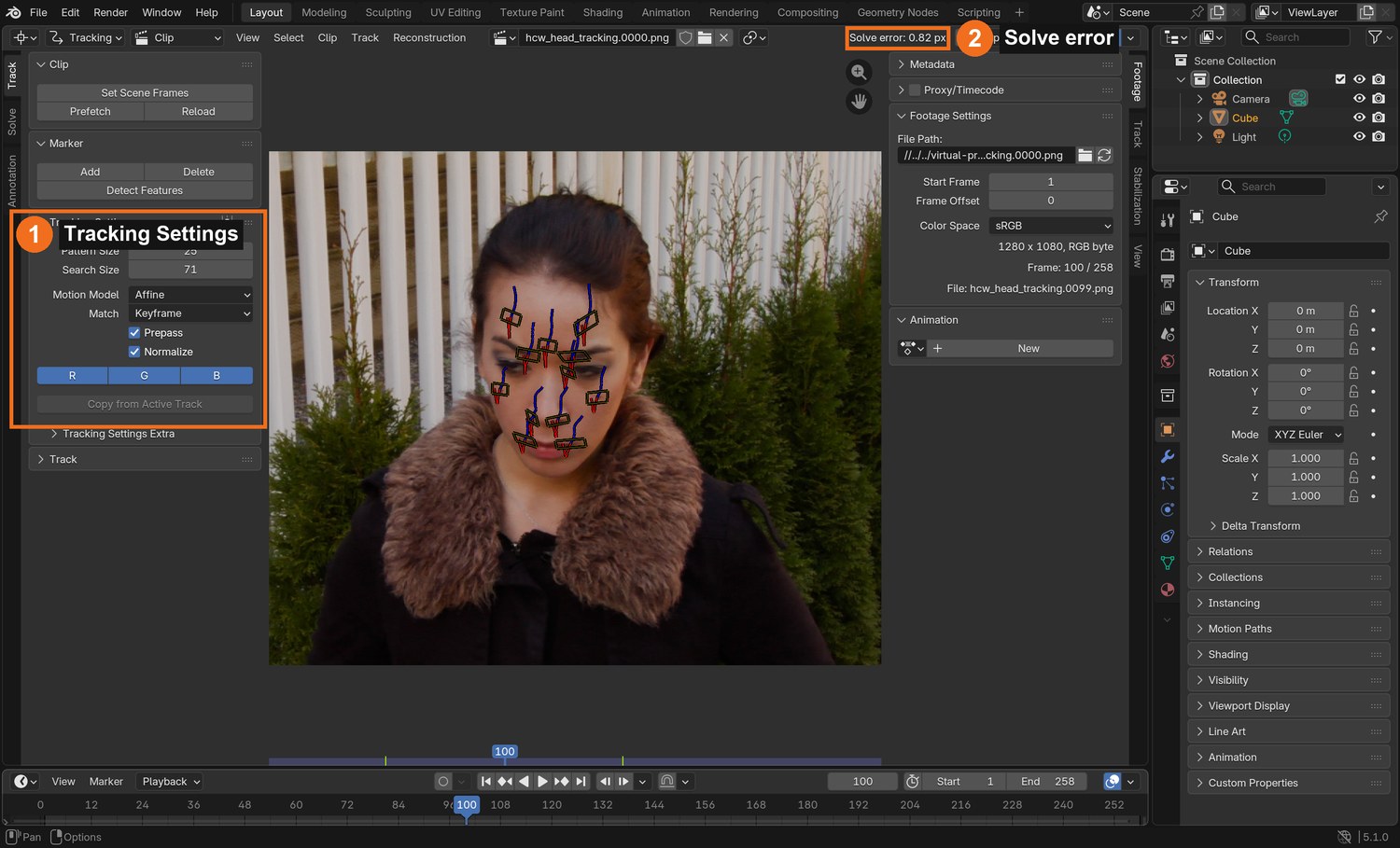Hide the Camera object with eye icon
This screenshot has width=1400, height=848.
pos(1359,99)
